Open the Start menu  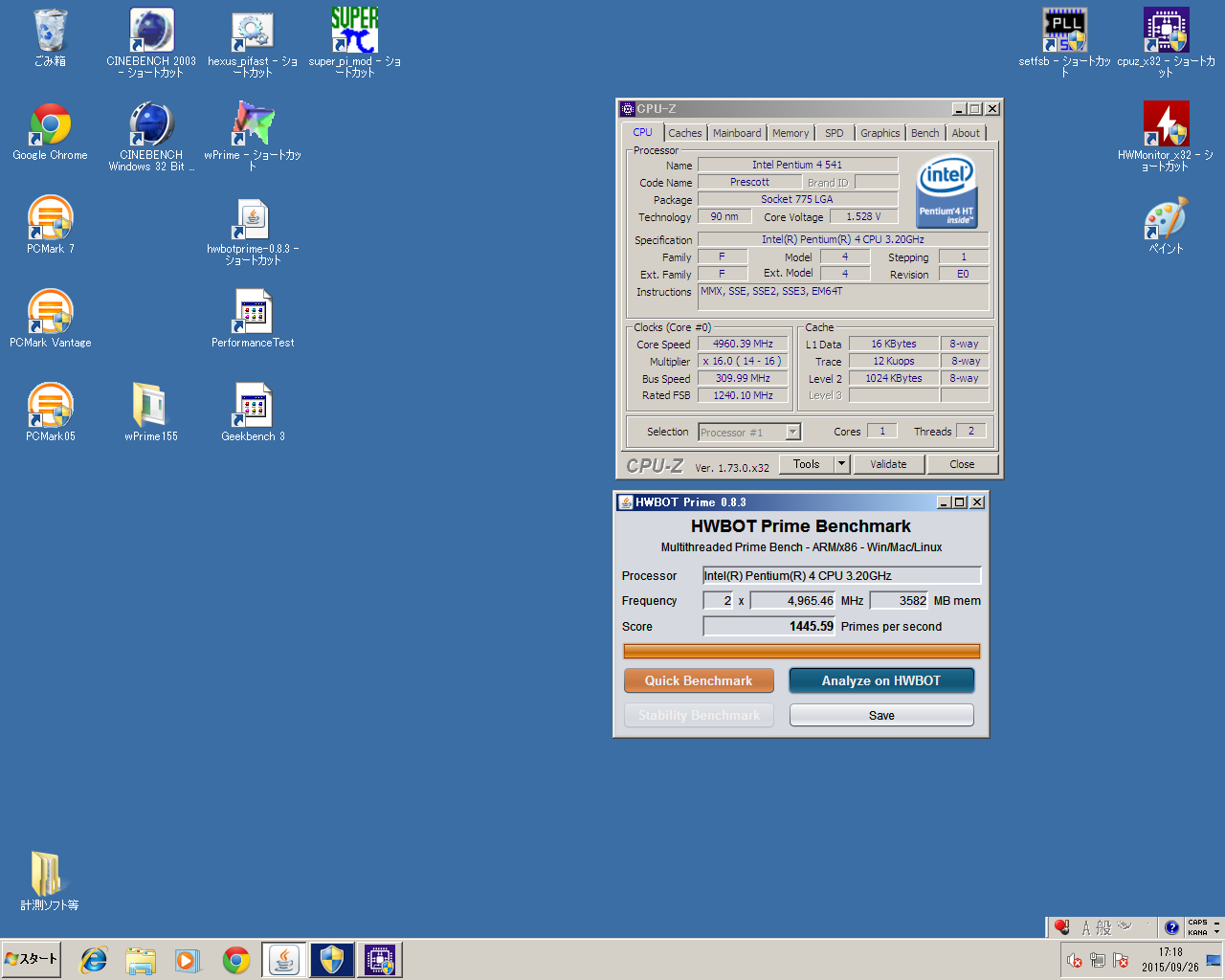(31, 960)
